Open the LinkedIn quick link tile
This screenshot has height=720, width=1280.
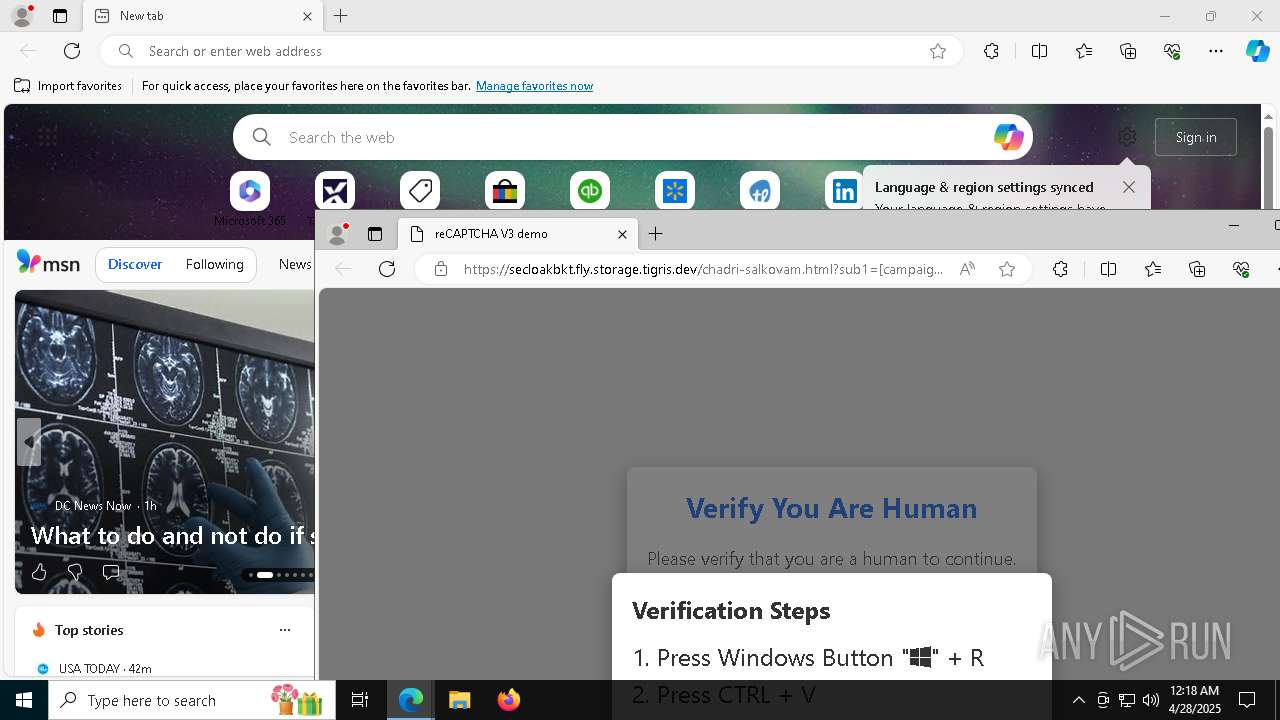pos(845,191)
